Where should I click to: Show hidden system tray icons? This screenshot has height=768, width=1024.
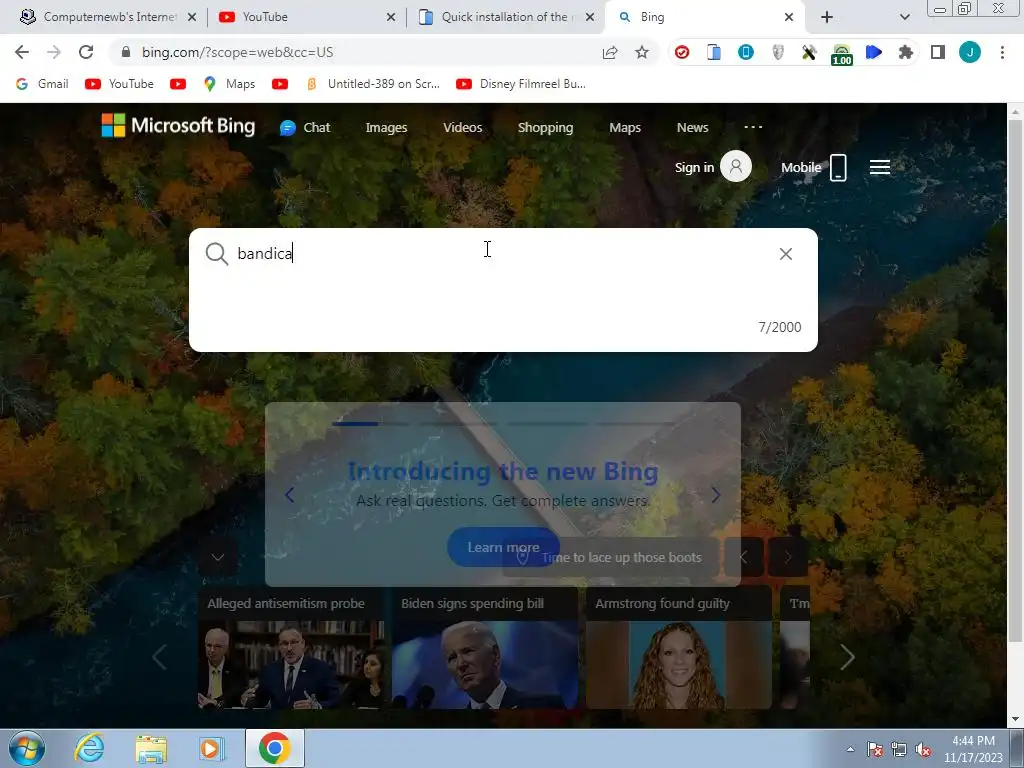click(x=850, y=750)
